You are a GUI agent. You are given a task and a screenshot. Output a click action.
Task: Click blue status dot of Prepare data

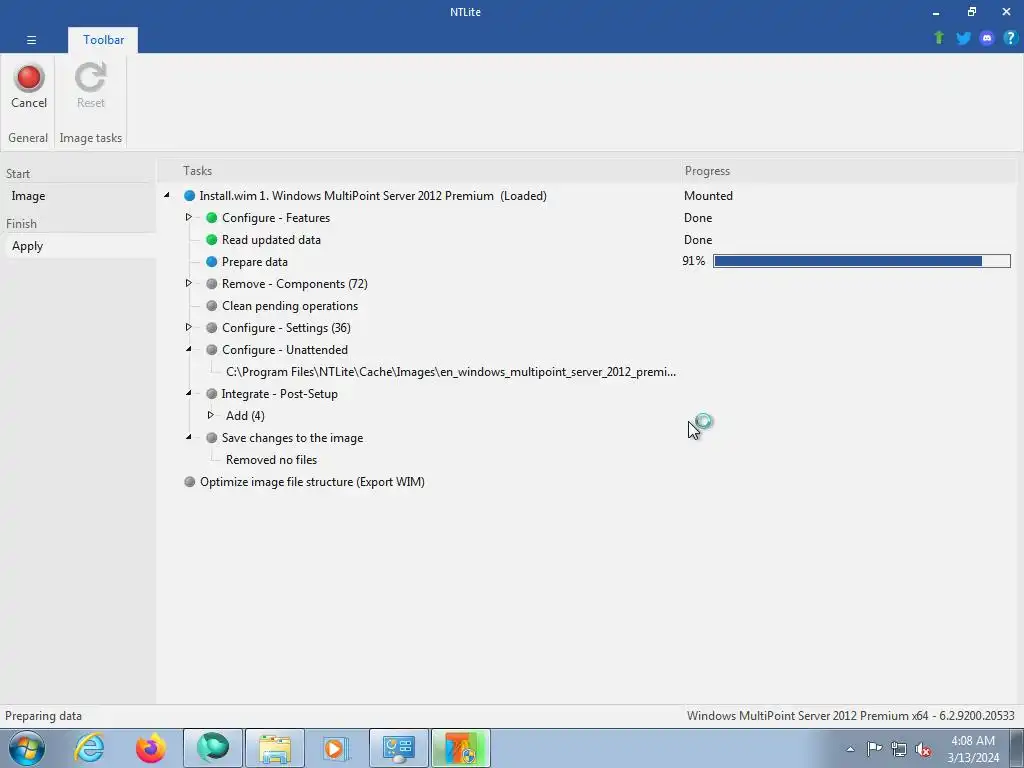click(x=212, y=262)
